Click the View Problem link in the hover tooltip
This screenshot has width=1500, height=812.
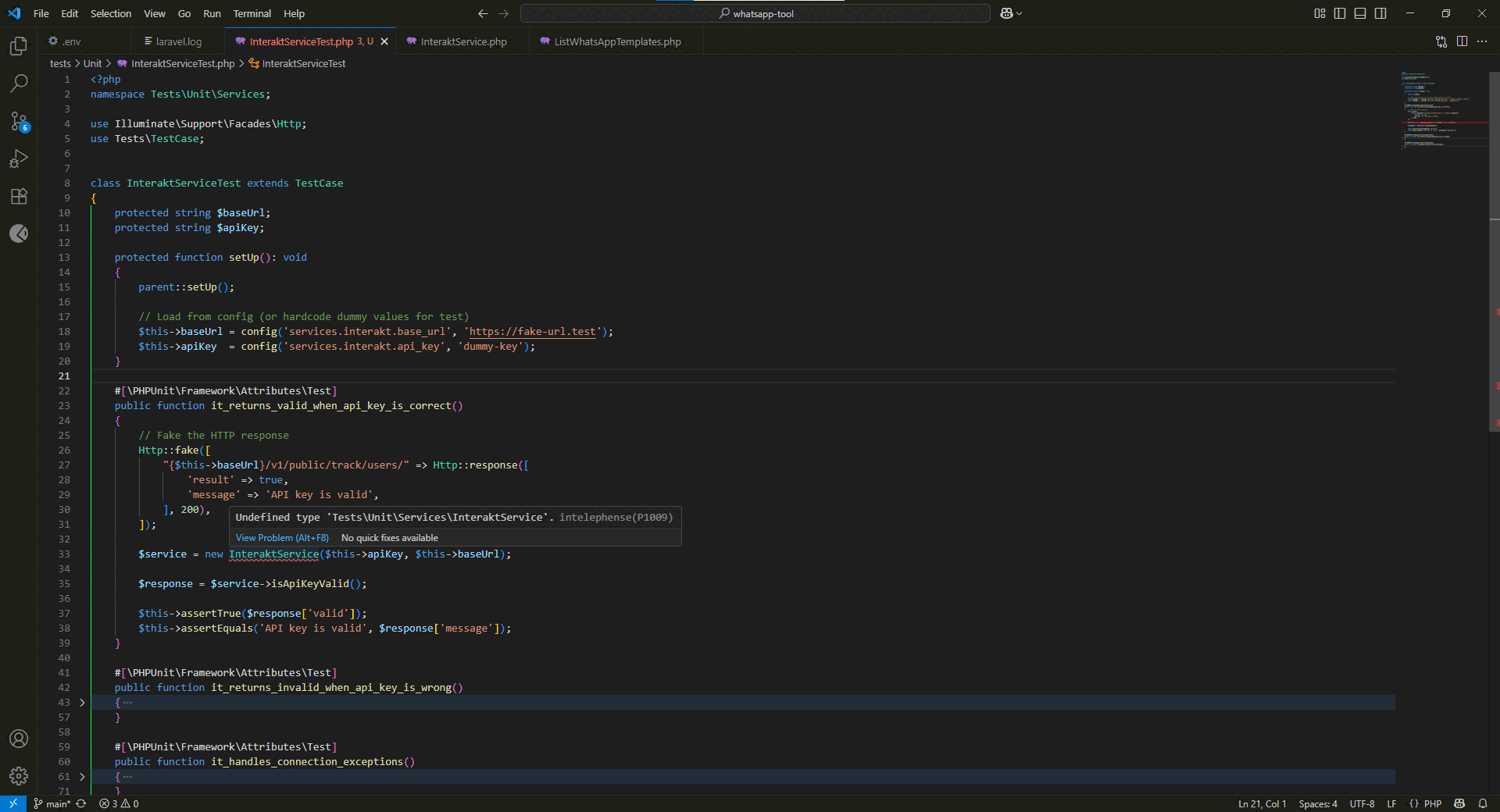tap(281, 537)
